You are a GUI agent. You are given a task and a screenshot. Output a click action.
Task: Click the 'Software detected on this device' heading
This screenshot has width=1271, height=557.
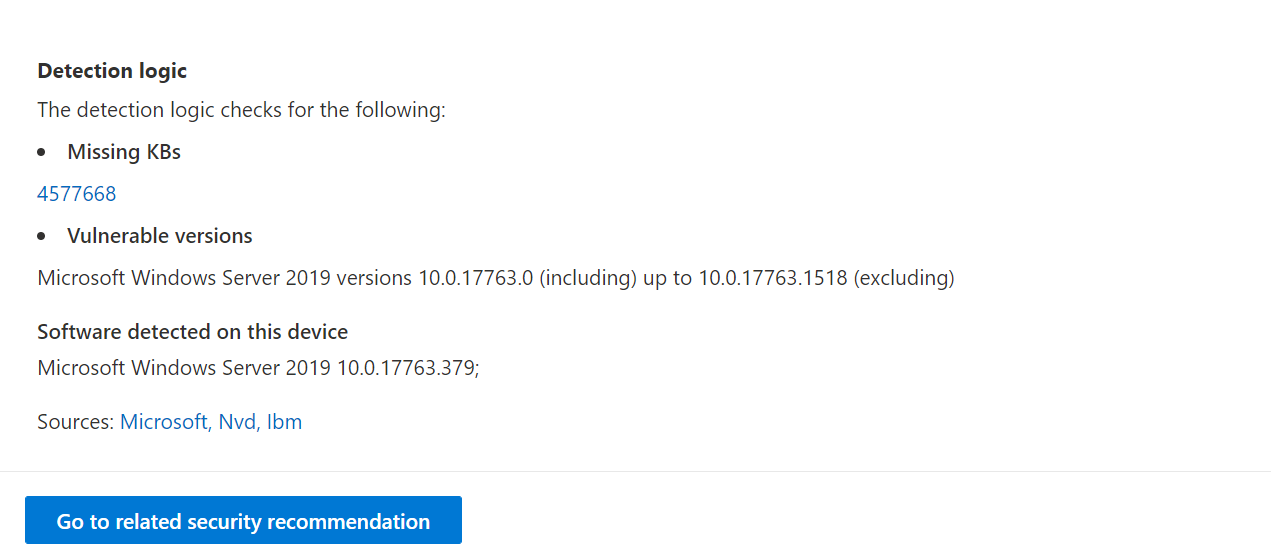193,332
